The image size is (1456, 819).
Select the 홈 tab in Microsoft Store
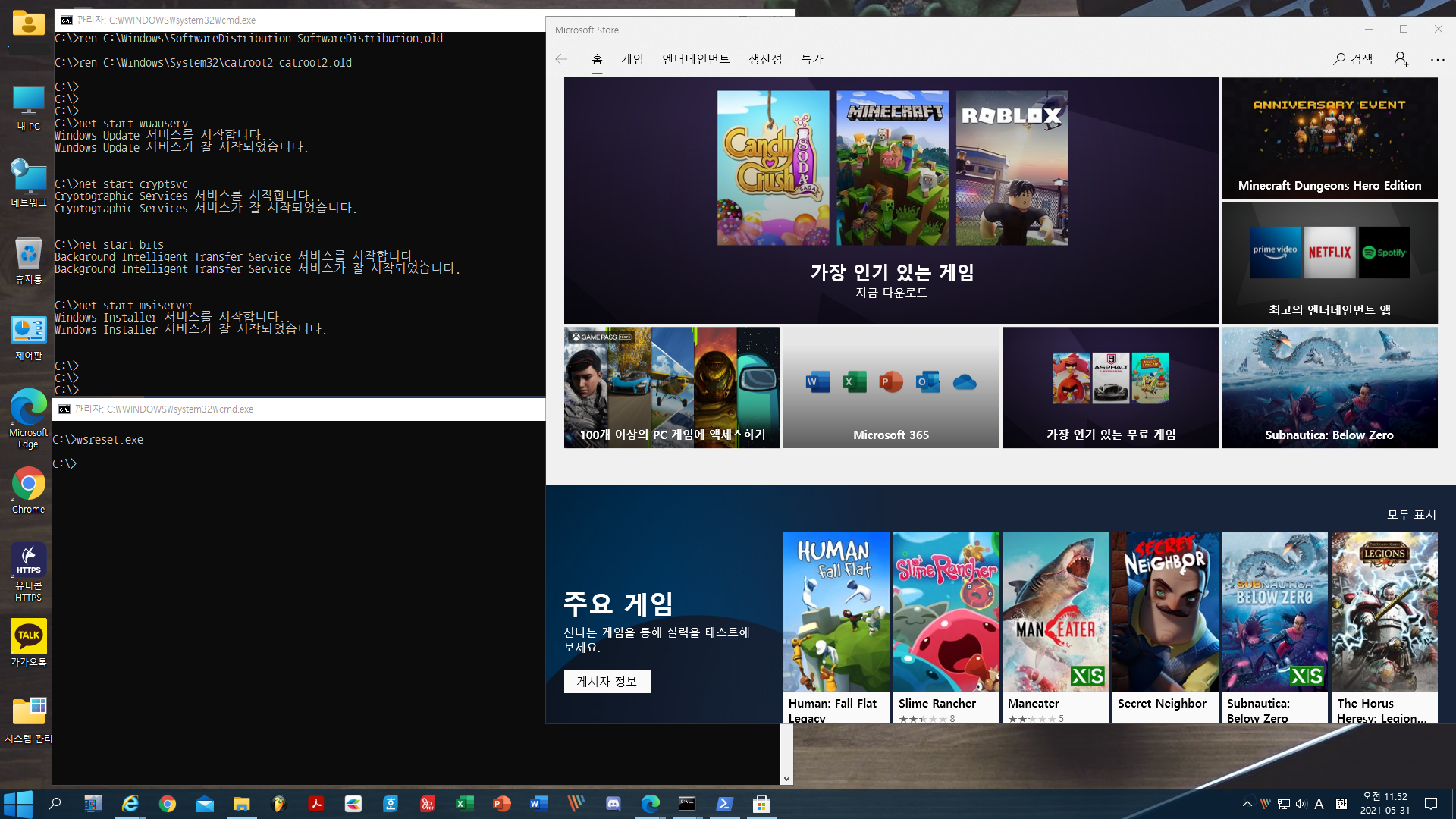click(597, 59)
